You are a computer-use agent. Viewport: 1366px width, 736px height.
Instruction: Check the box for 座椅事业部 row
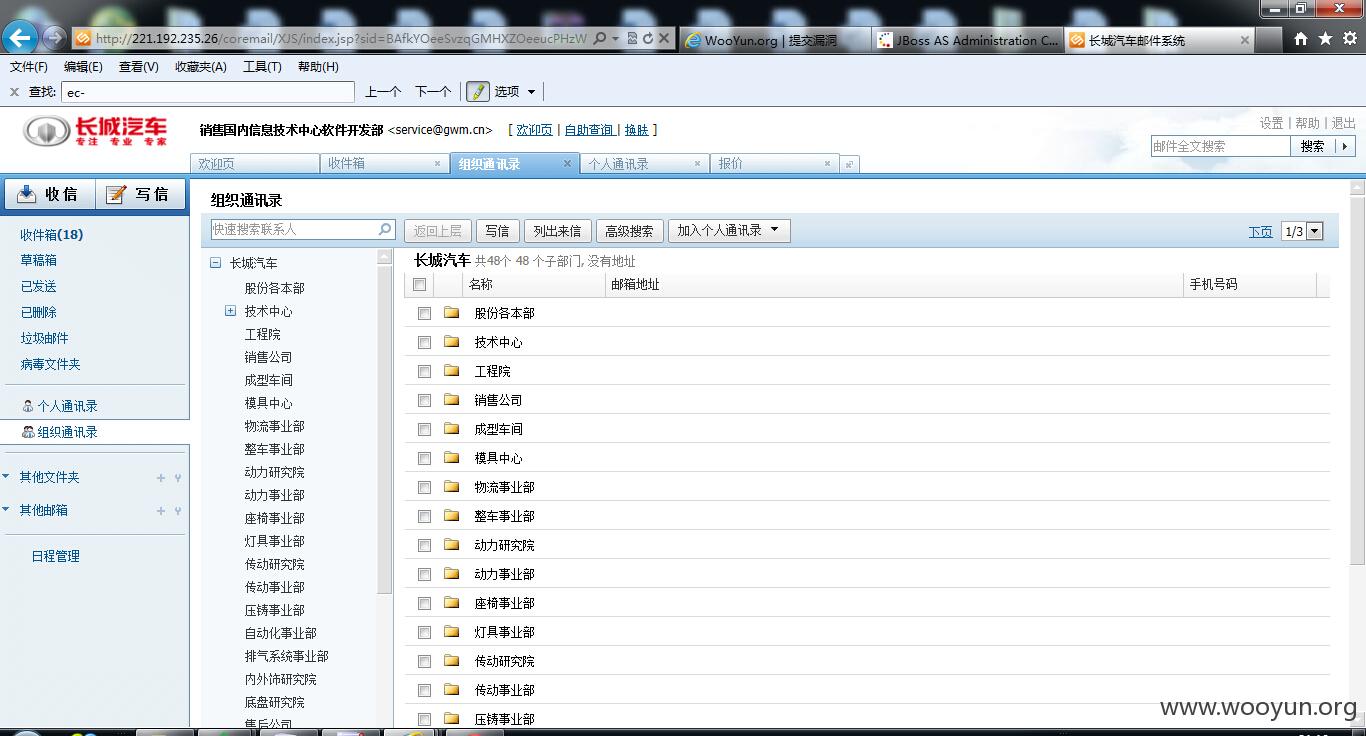[x=424, y=604]
